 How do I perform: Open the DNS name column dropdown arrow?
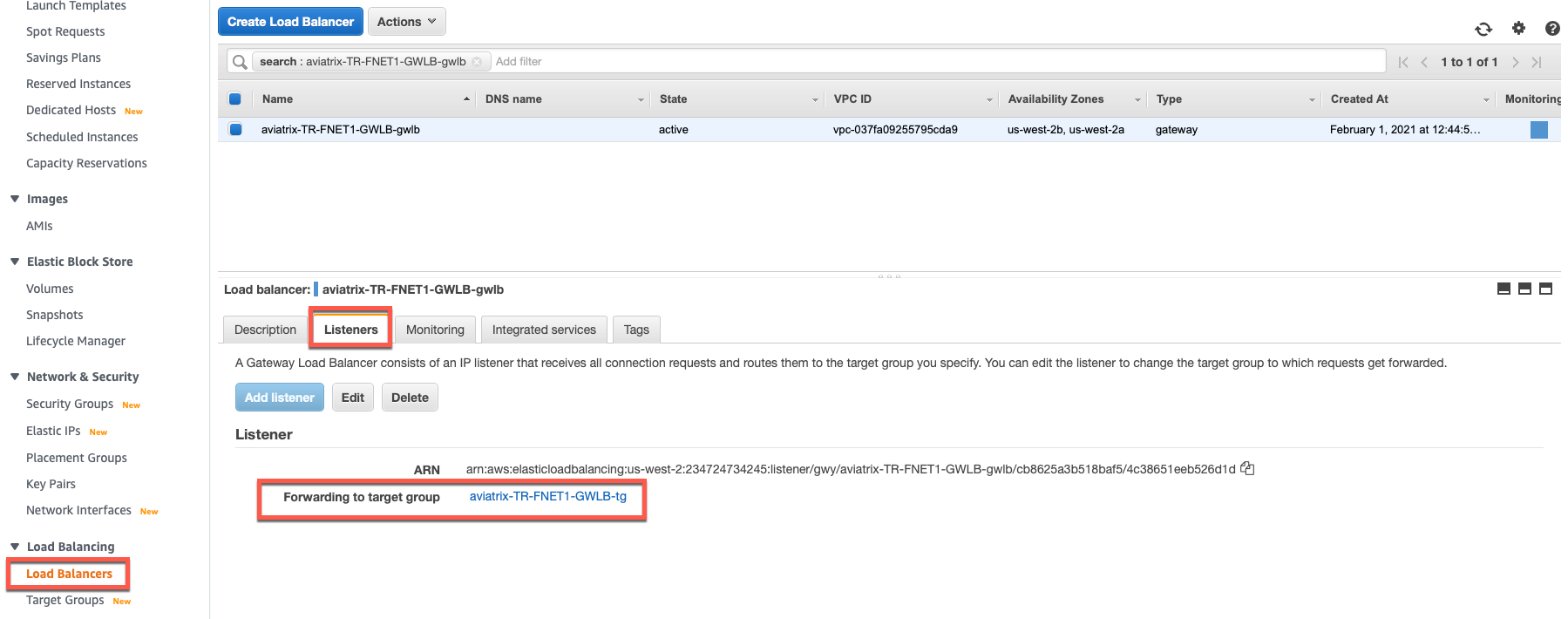[641, 99]
